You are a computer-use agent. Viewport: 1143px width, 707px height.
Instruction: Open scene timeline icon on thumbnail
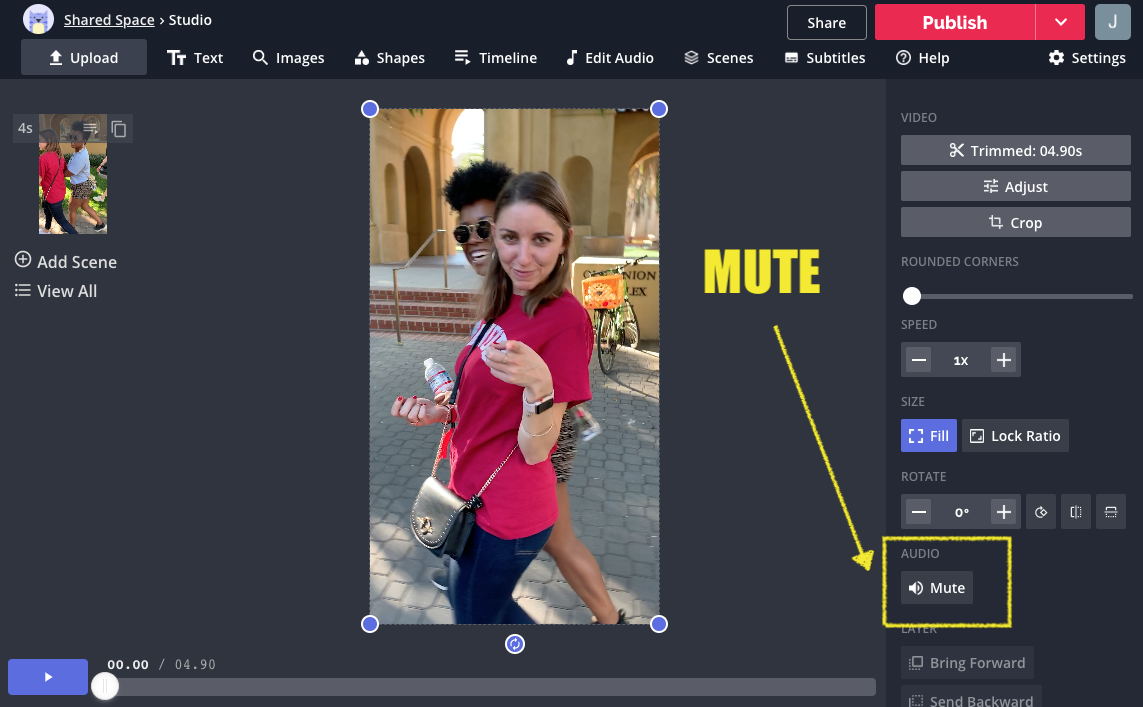tap(91, 129)
